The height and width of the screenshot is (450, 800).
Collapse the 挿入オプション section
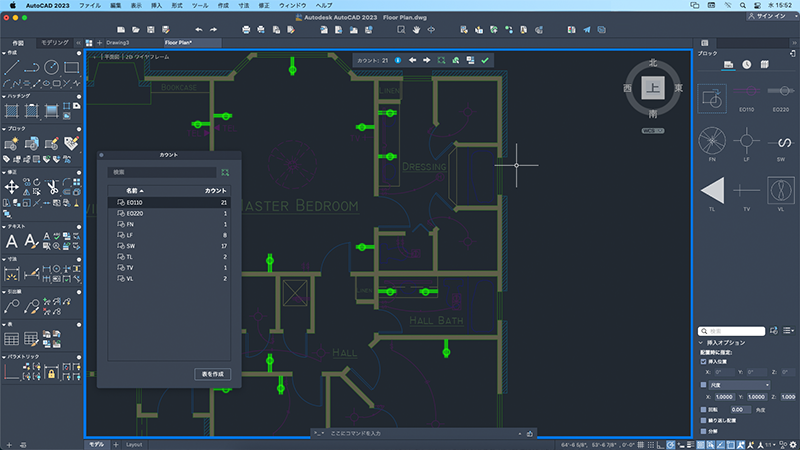(701, 343)
